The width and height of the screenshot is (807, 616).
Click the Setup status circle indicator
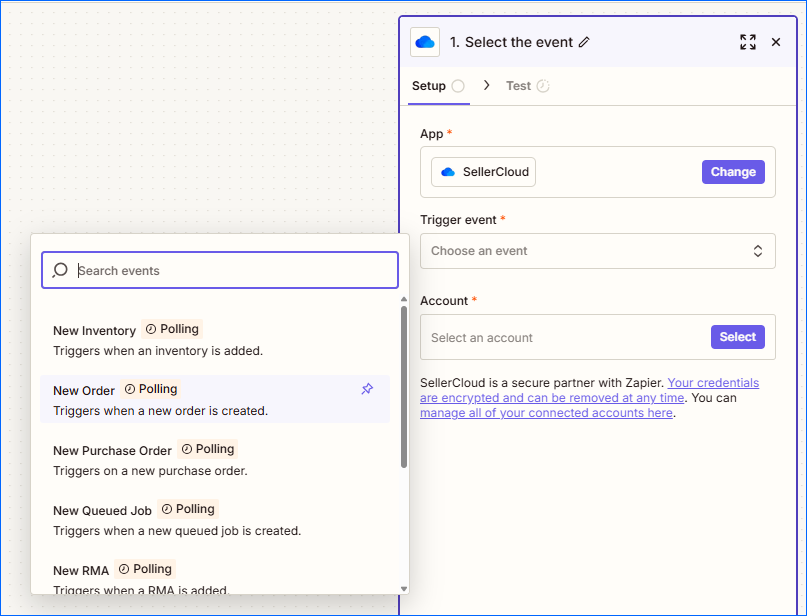pyautogui.click(x=458, y=86)
